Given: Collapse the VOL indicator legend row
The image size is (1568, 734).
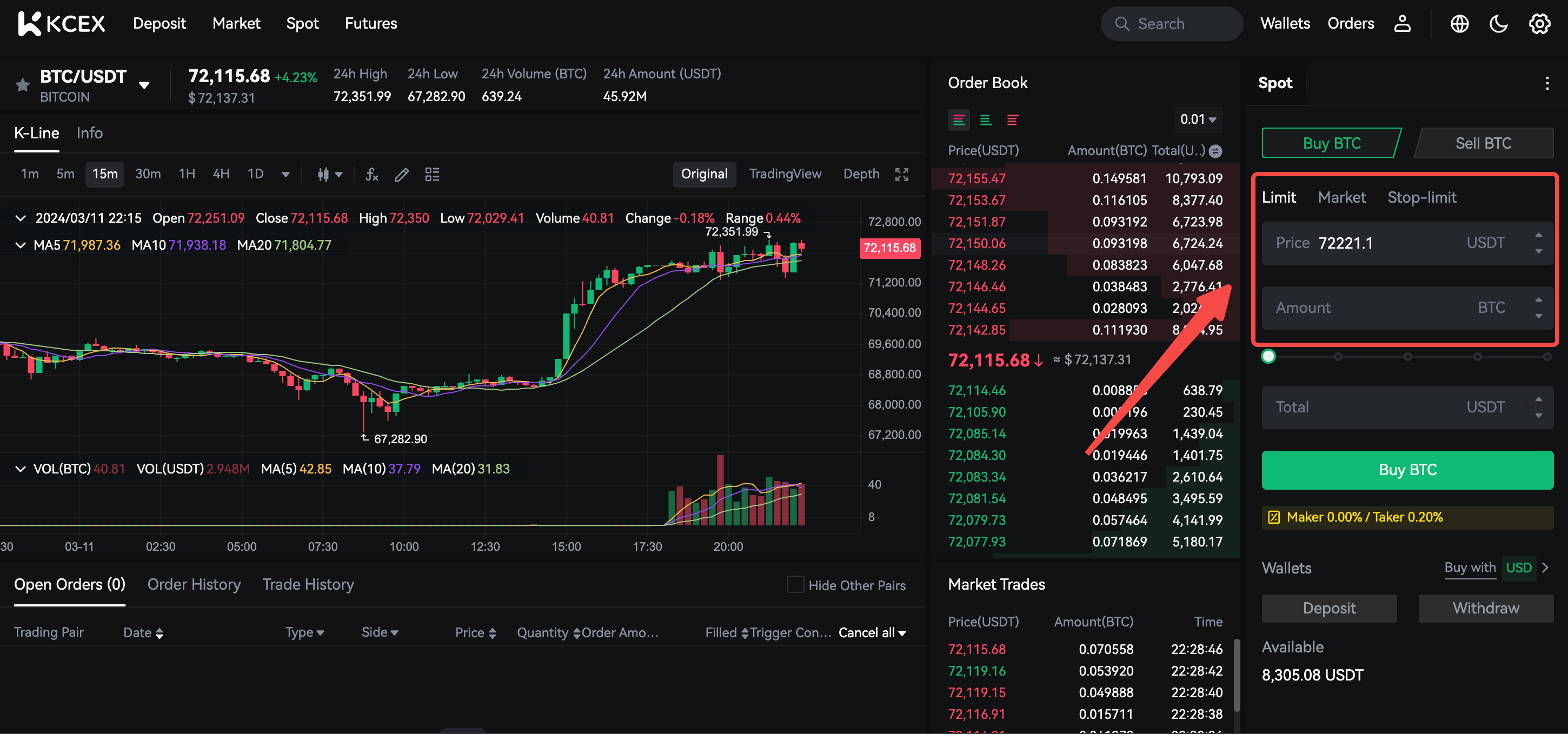Looking at the screenshot, I should (x=20, y=469).
